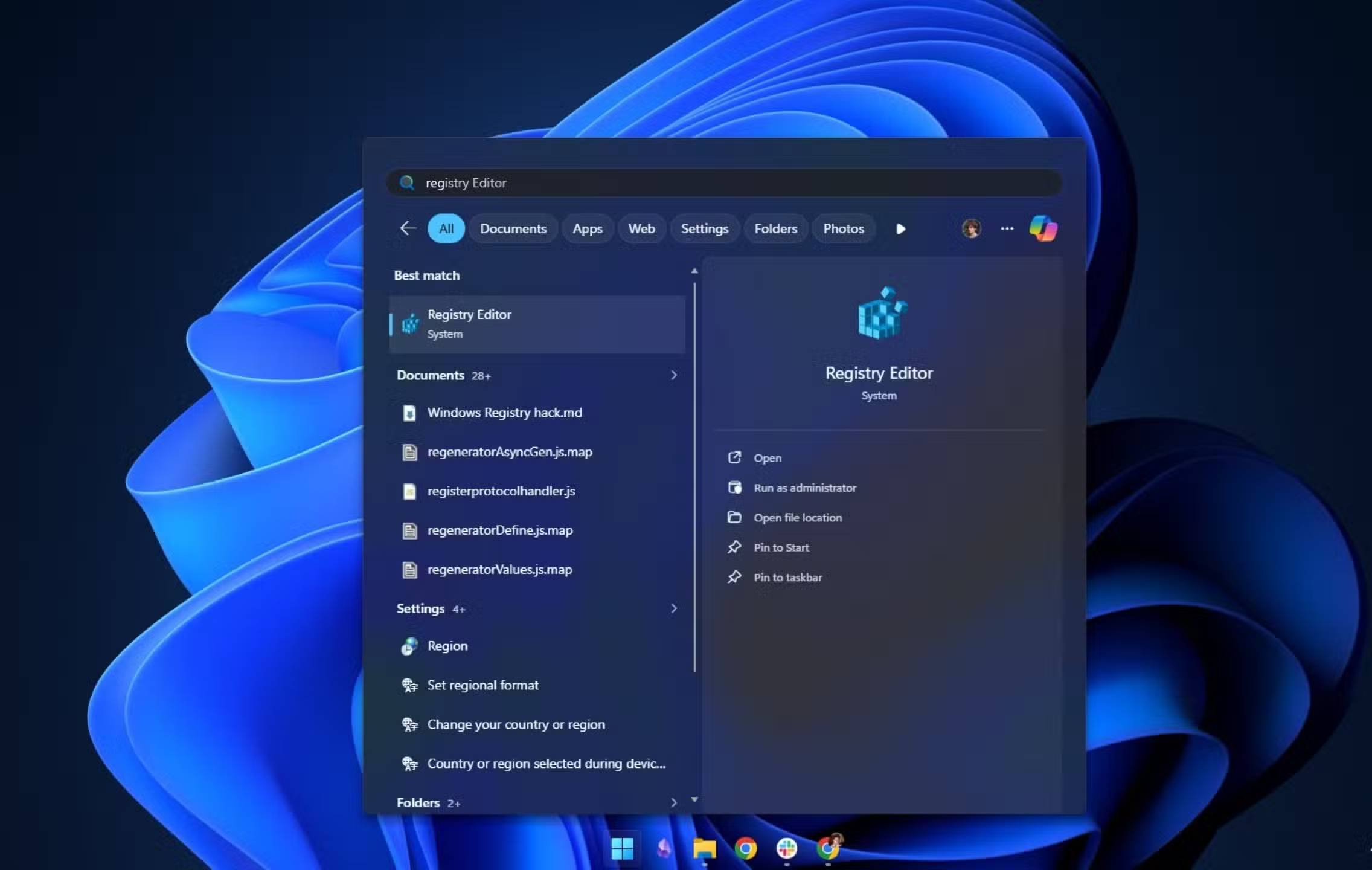Click the user account avatar

point(970,228)
